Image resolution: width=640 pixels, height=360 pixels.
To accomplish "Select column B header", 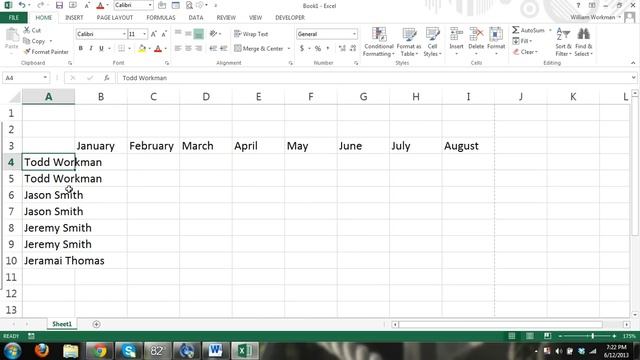I will [x=101, y=97].
